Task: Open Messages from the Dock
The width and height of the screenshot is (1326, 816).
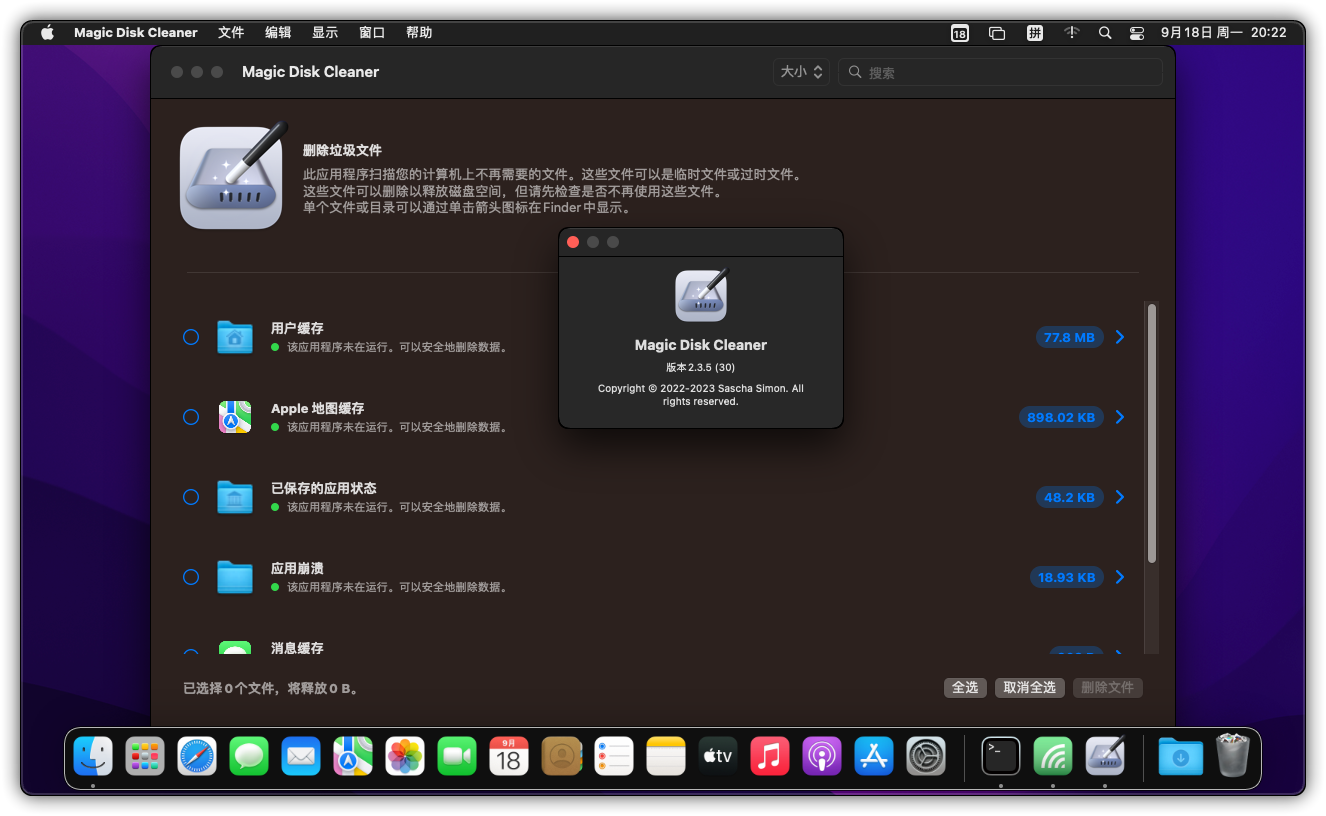Action: (249, 756)
